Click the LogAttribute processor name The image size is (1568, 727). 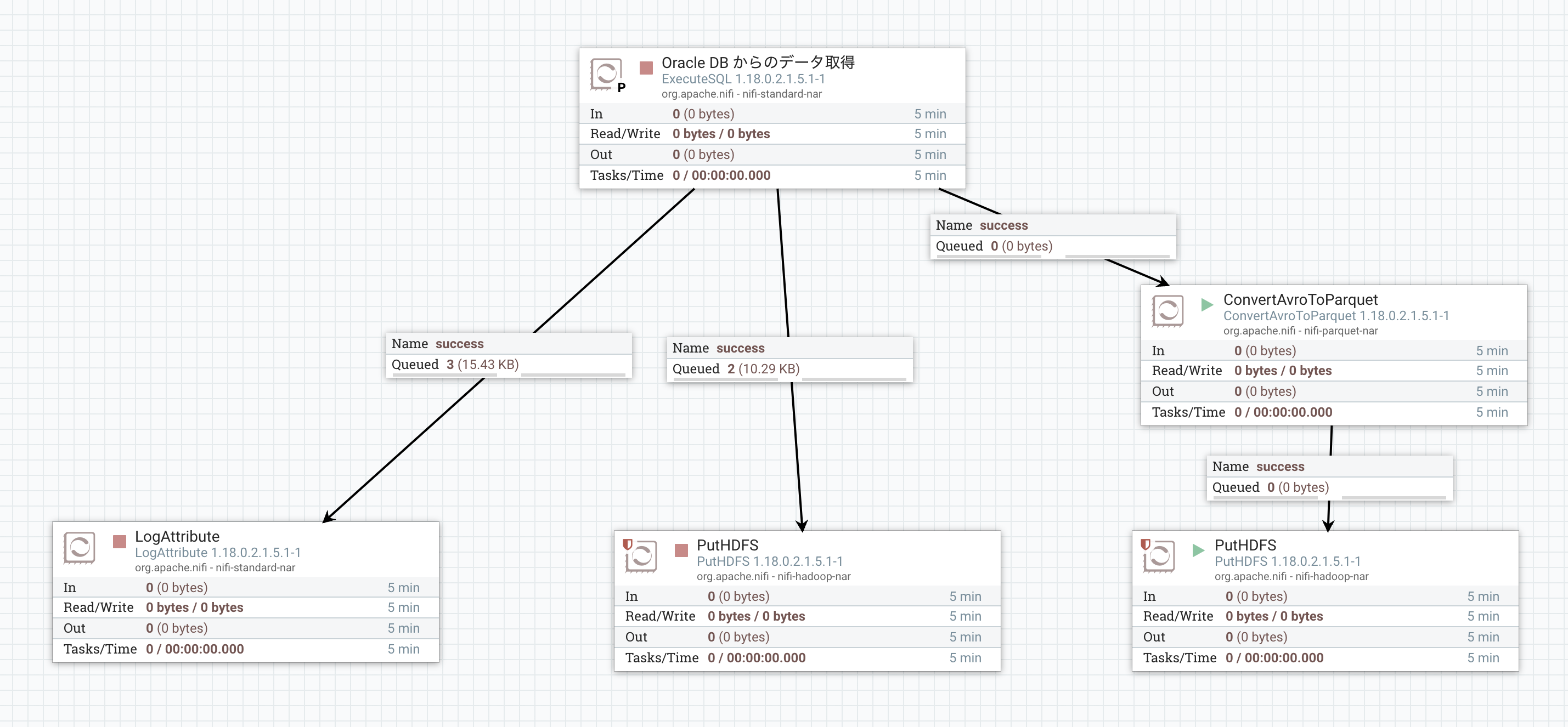click(x=177, y=536)
